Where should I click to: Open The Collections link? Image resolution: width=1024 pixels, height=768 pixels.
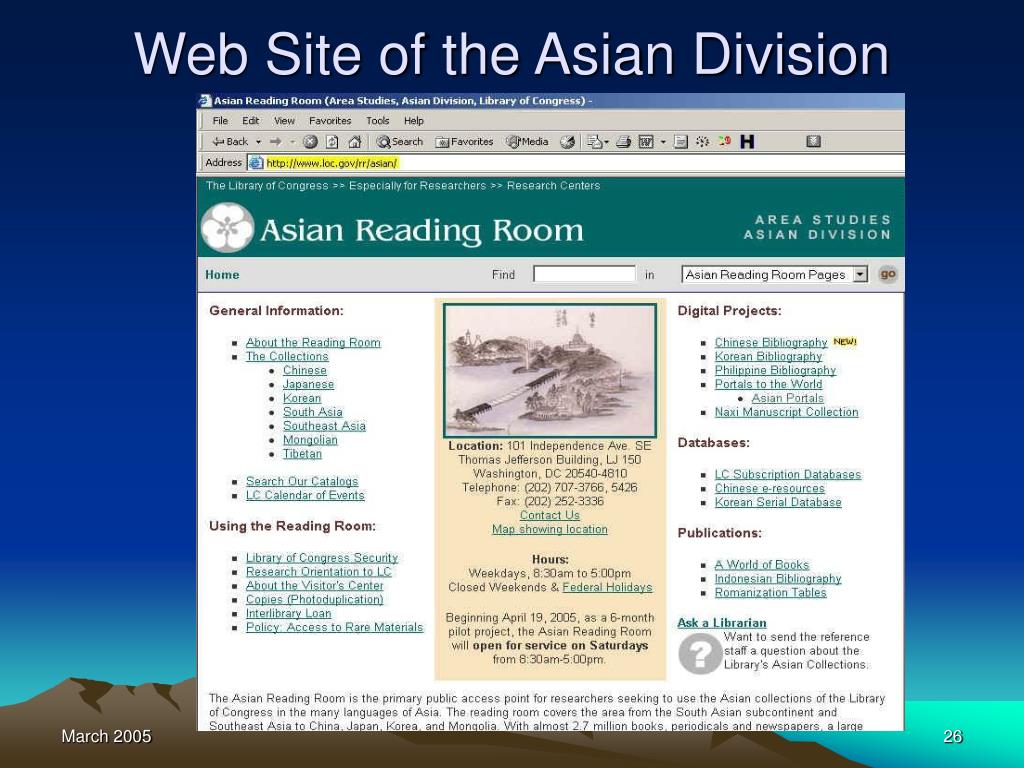click(x=287, y=356)
